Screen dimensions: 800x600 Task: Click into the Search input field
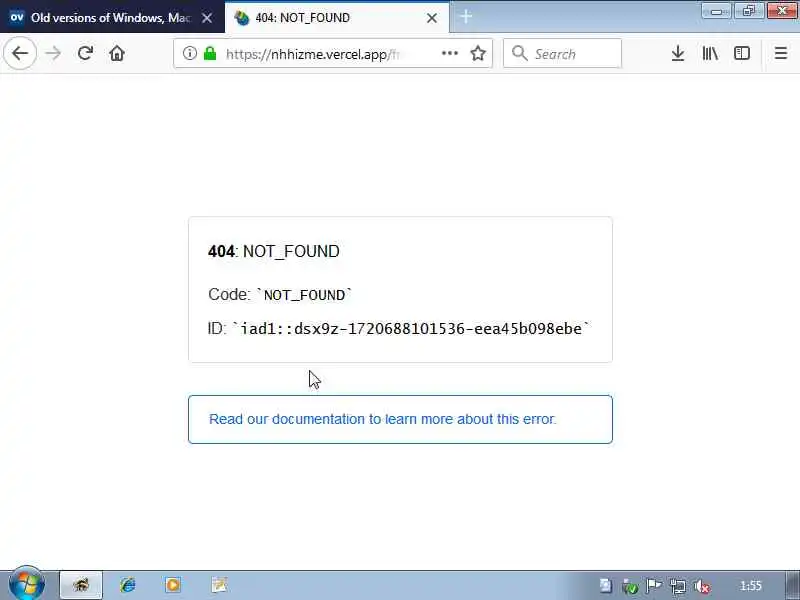(x=562, y=53)
